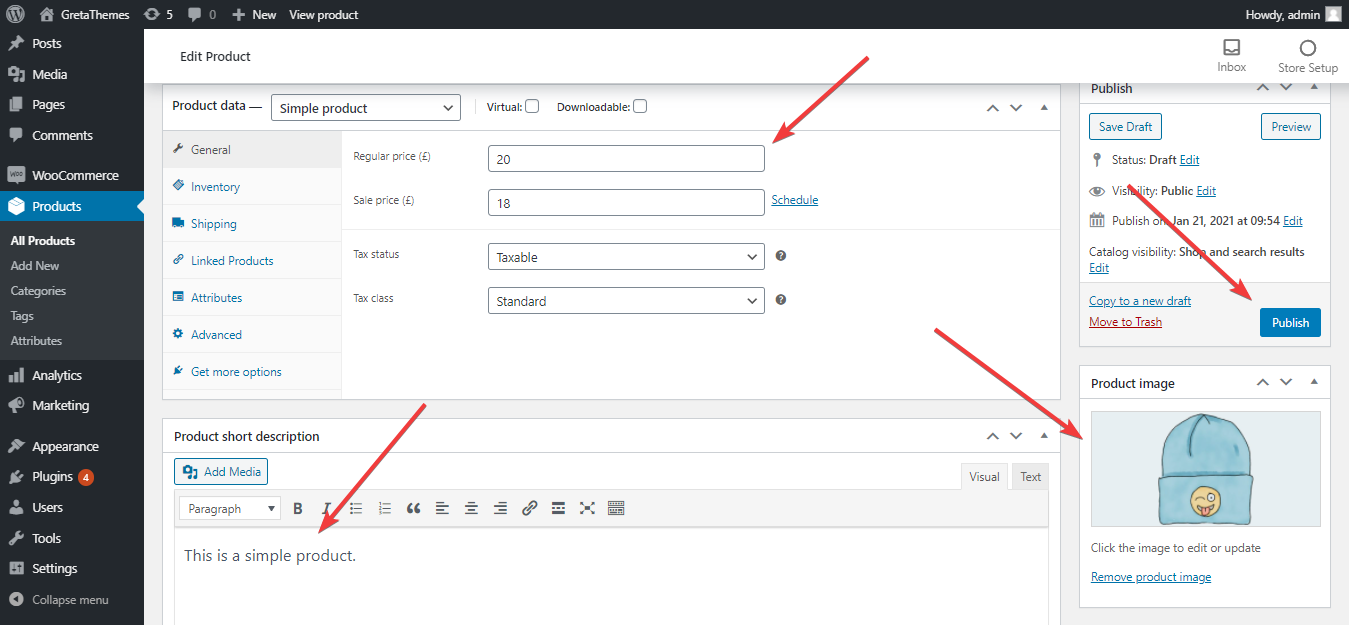Tick the Virtual checkbox
This screenshot has height=625, width=1349.
tap(532, 106)
